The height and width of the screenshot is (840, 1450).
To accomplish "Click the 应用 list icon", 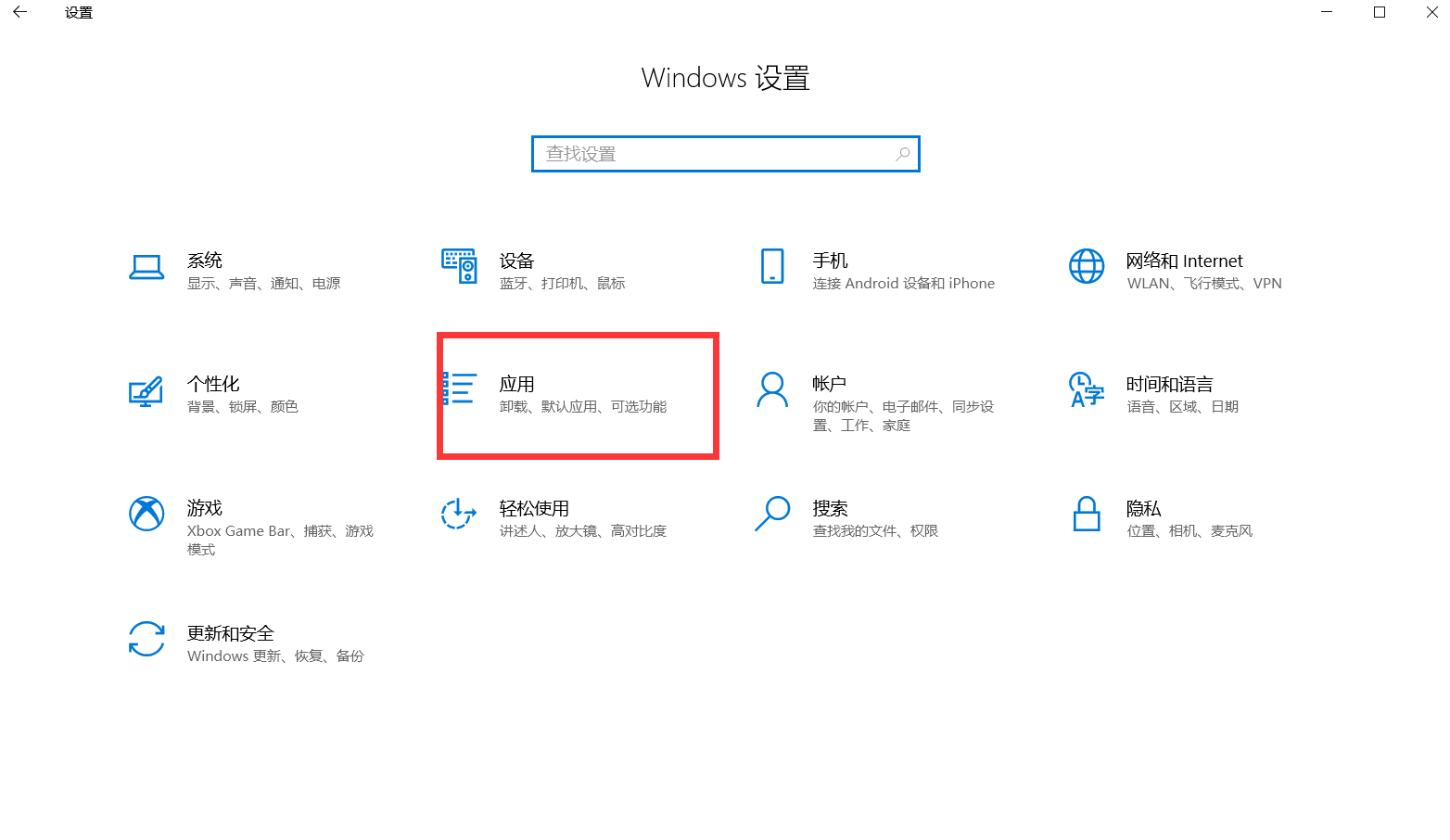I will [459, 389].
